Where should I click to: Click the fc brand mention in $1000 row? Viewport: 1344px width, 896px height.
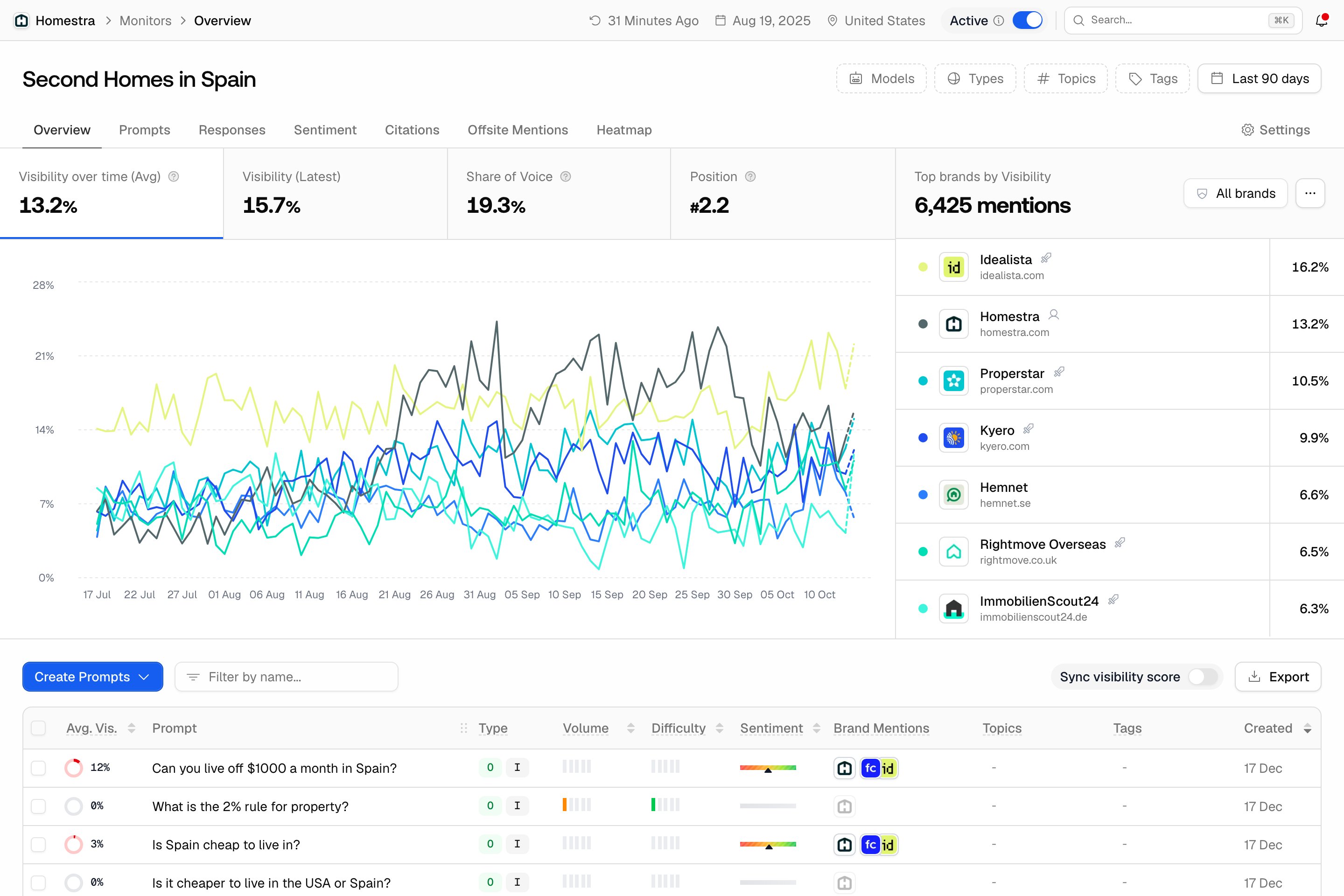click(x=870, y=768)
